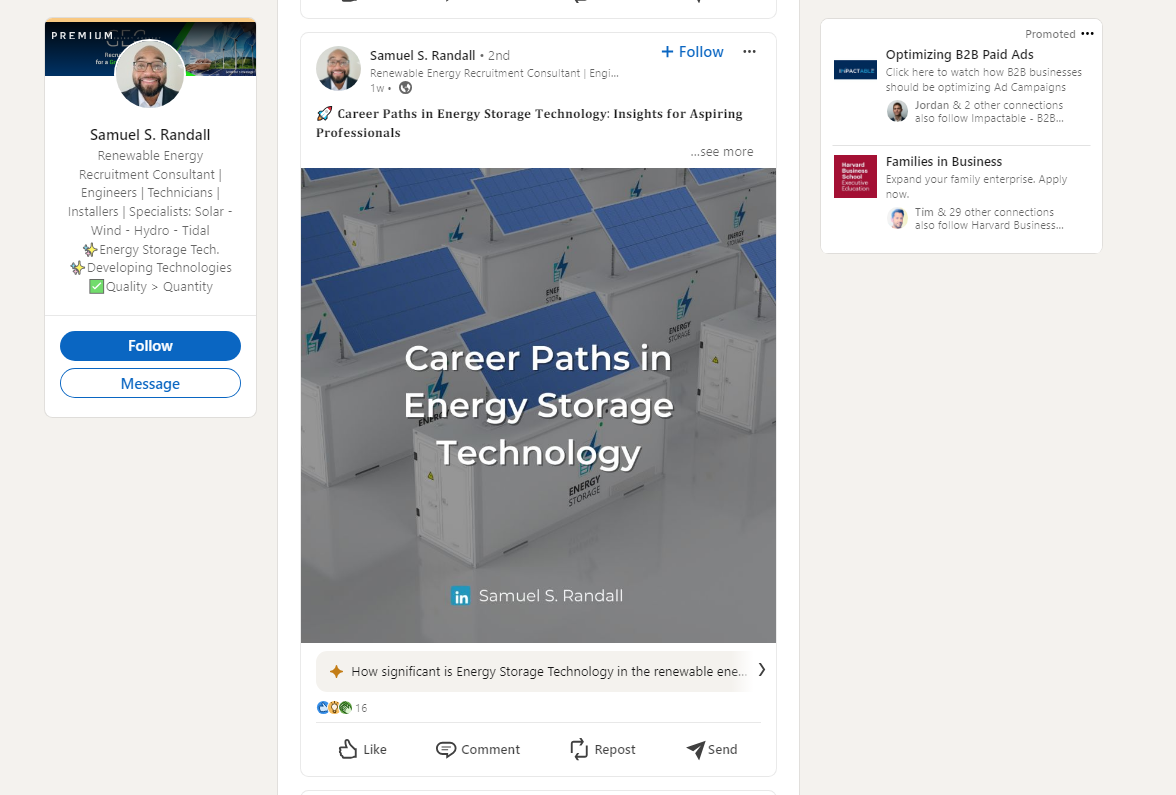
Task: Click the Like thumbs-up icon
Action: pyautogui.click(x=348, y=749)
